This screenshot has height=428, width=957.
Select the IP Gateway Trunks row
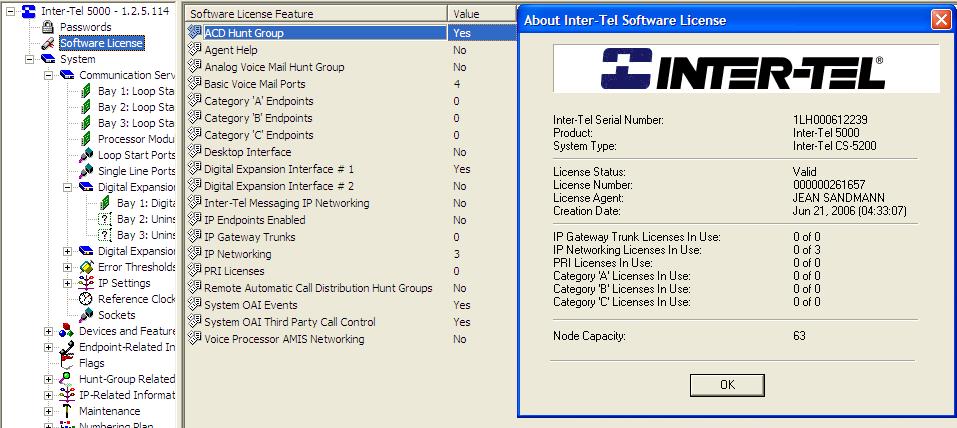click(351, 237)
